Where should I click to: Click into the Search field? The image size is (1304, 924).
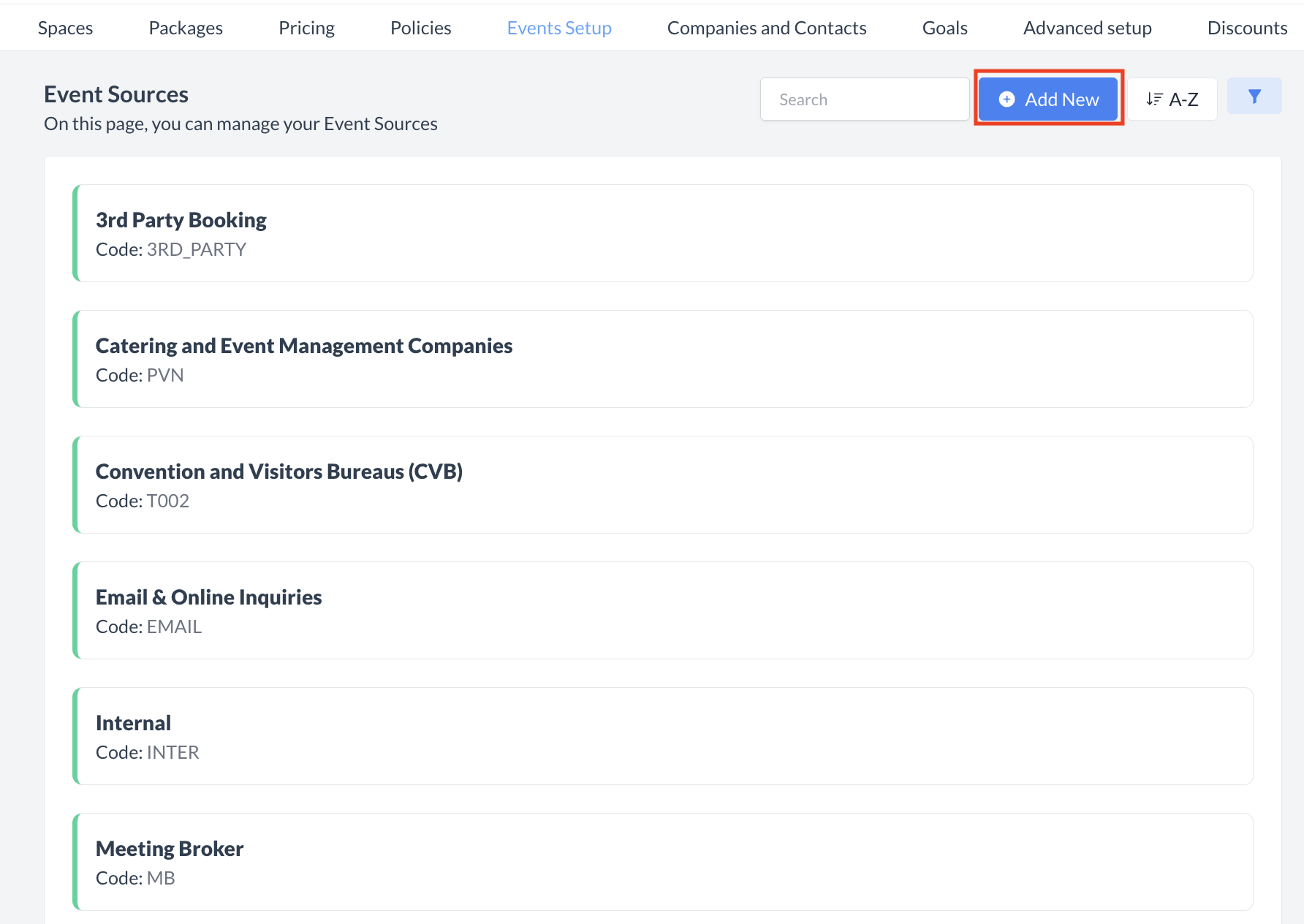click(x=864, y=99)
